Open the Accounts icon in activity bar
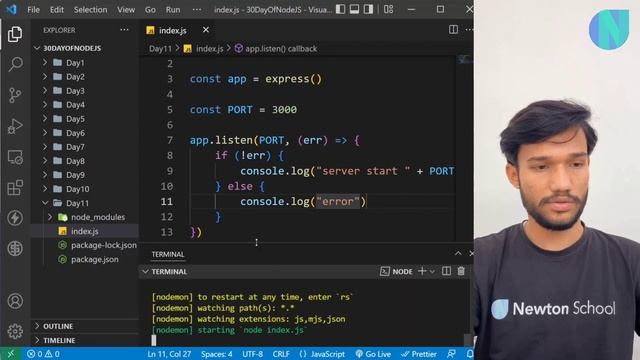 (15, 301)
